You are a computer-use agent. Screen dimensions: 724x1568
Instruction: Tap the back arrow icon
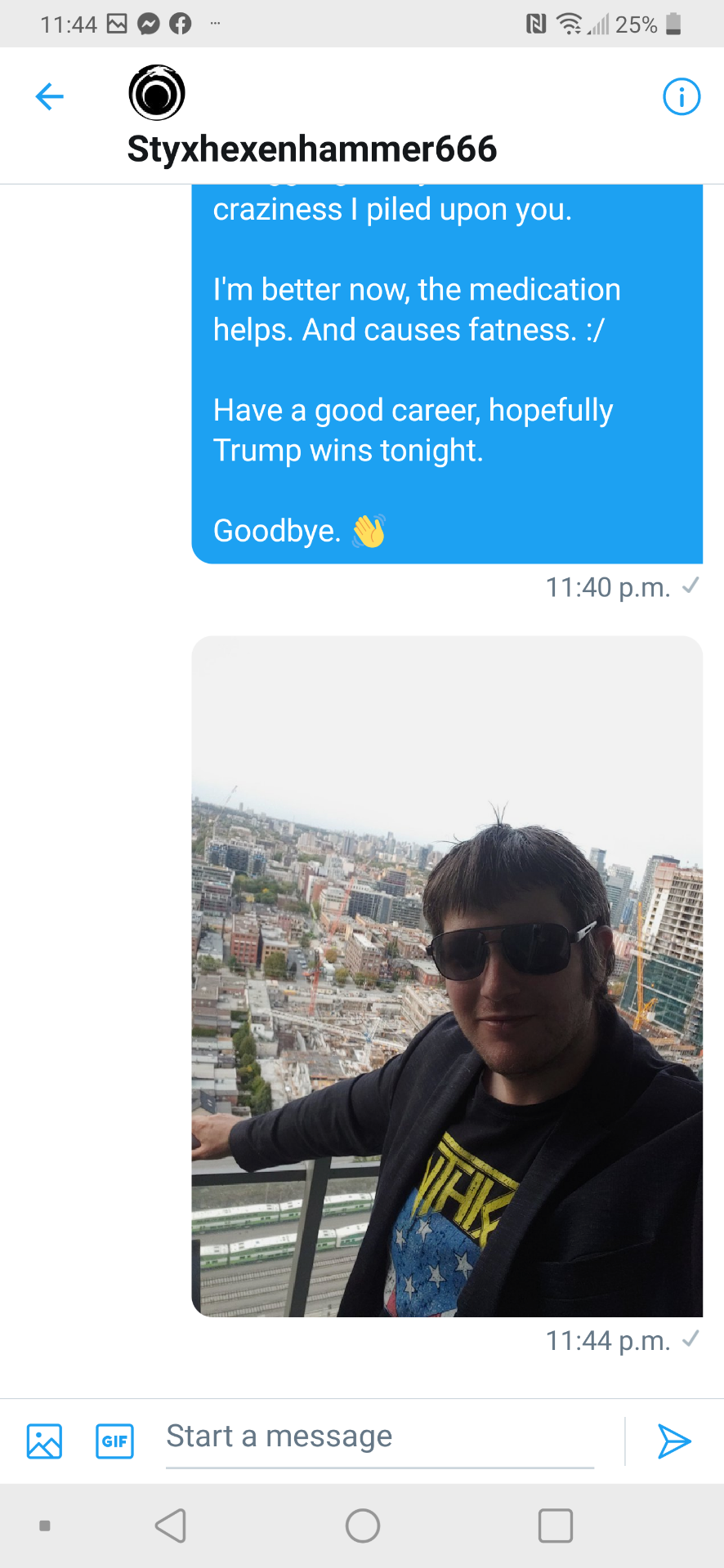click(50, 96)
